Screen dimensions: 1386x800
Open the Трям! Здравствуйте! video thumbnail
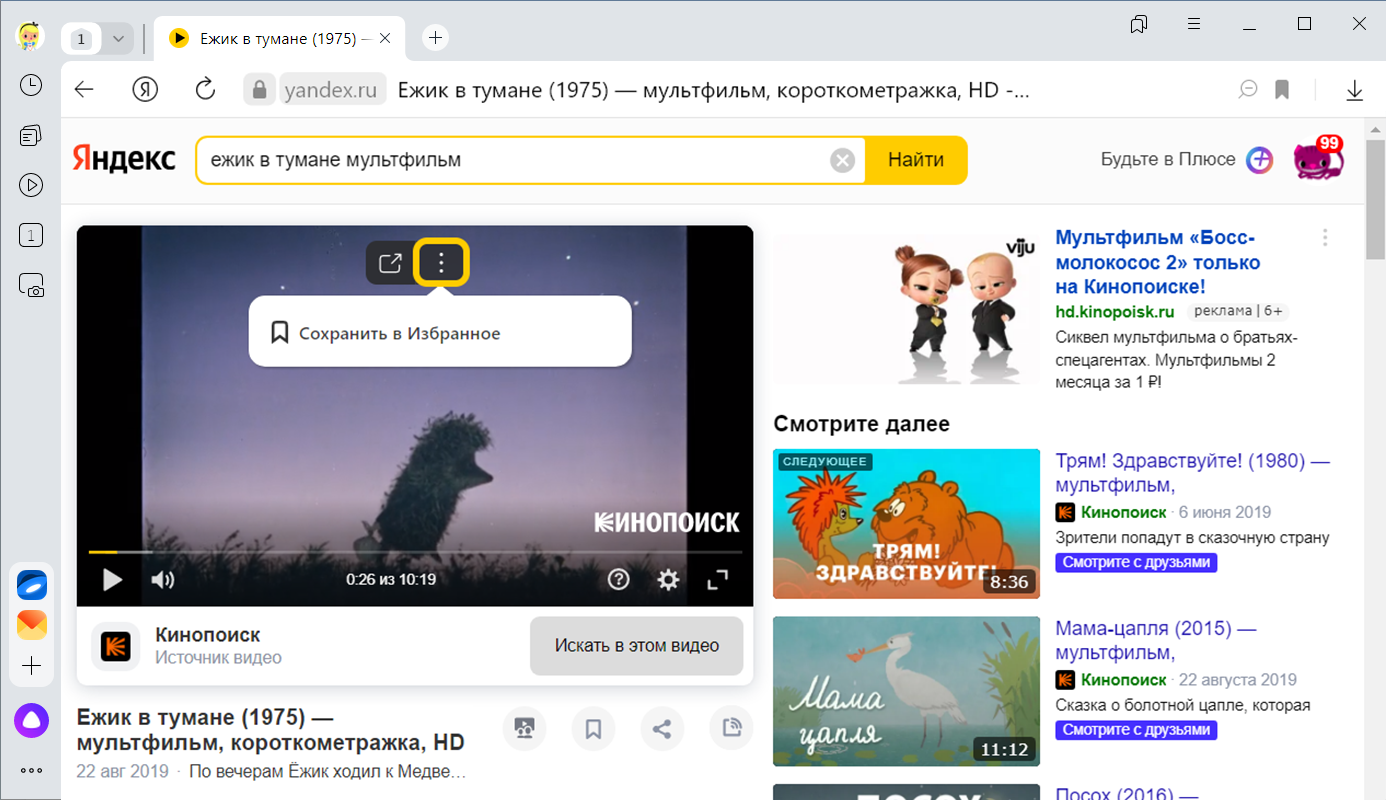(x=907, y=524)
